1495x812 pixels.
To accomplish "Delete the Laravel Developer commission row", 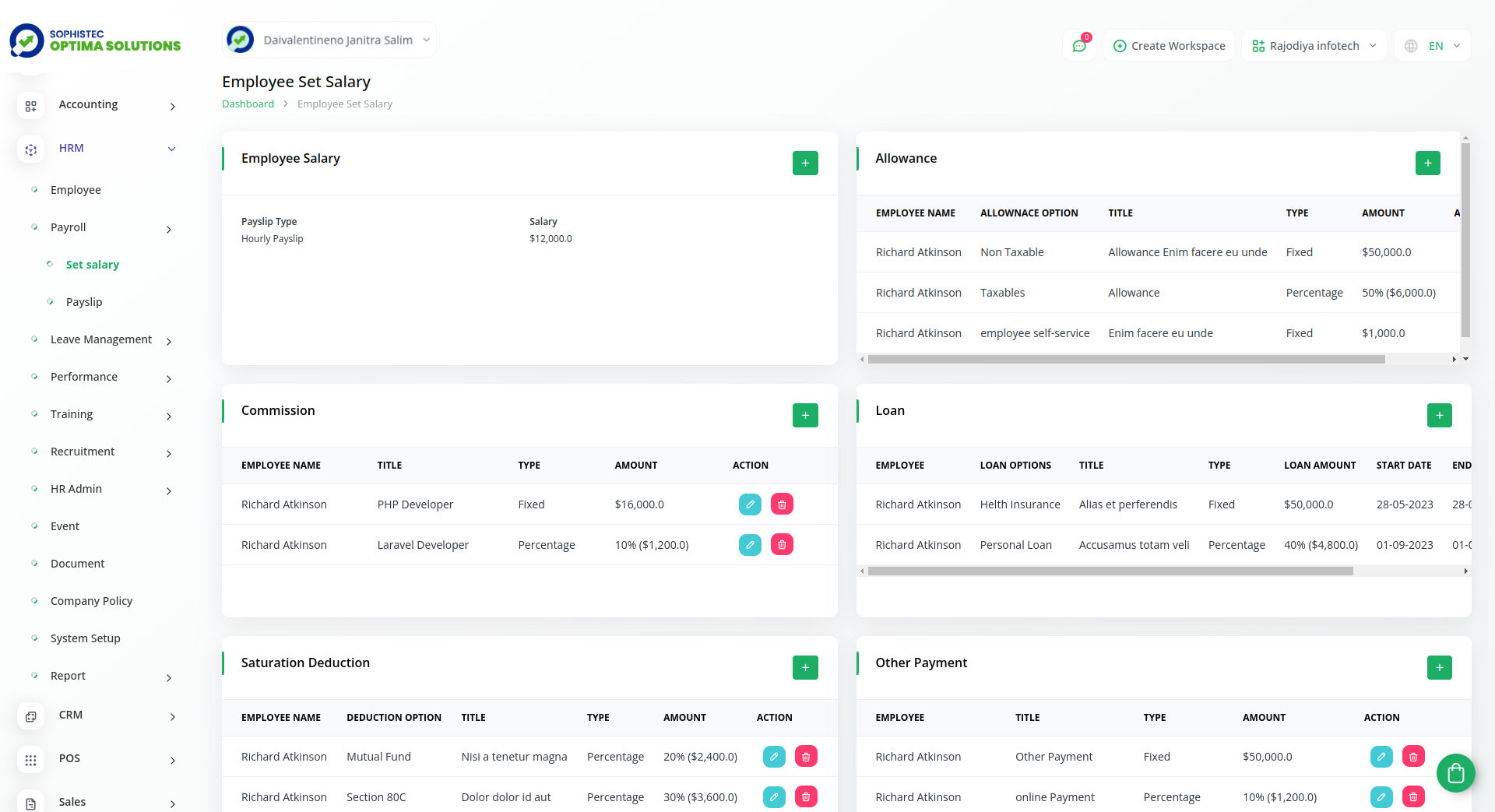I will (x=782, y=544).
